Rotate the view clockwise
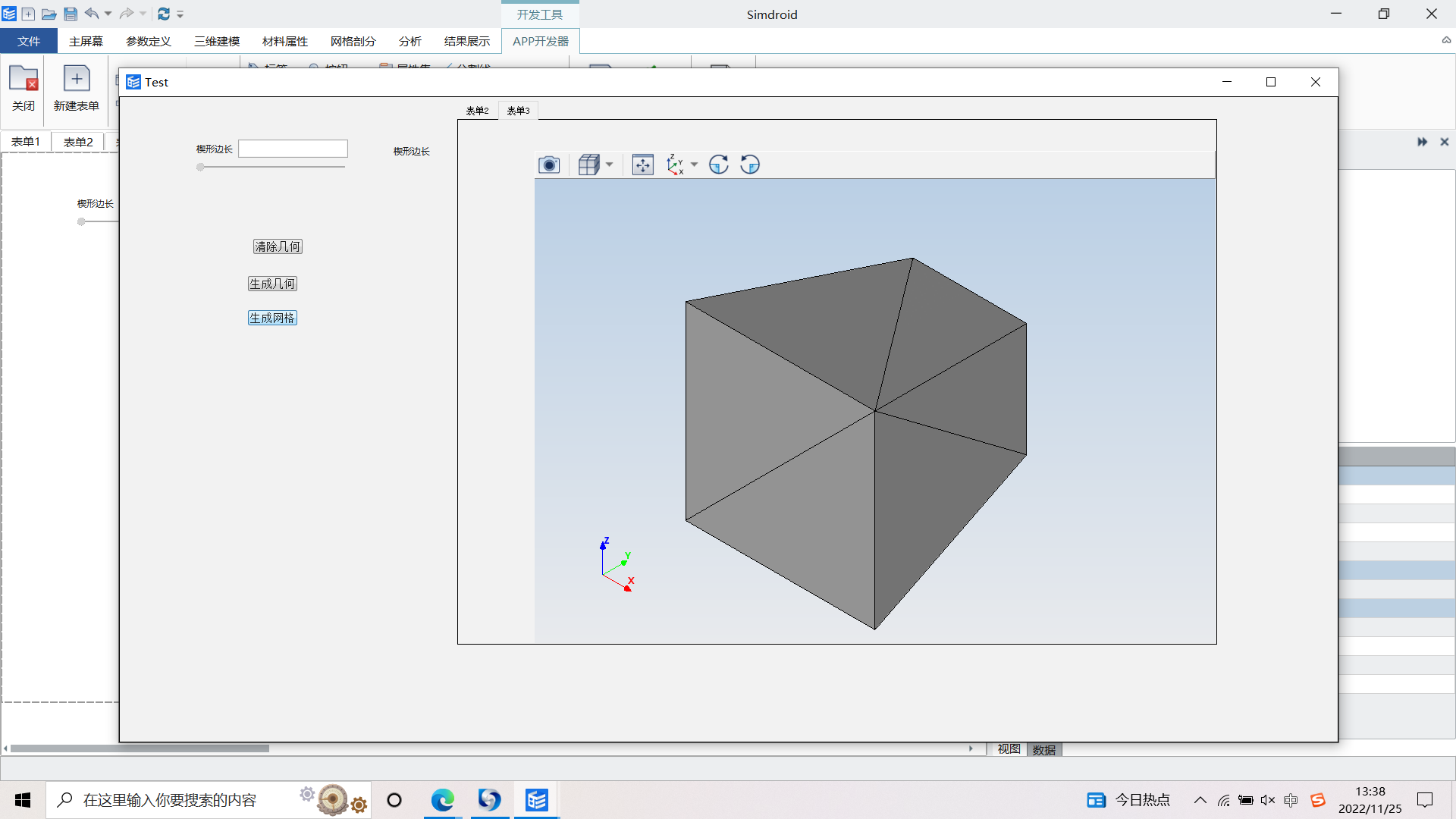1456x819 pixels. point(718,165)
